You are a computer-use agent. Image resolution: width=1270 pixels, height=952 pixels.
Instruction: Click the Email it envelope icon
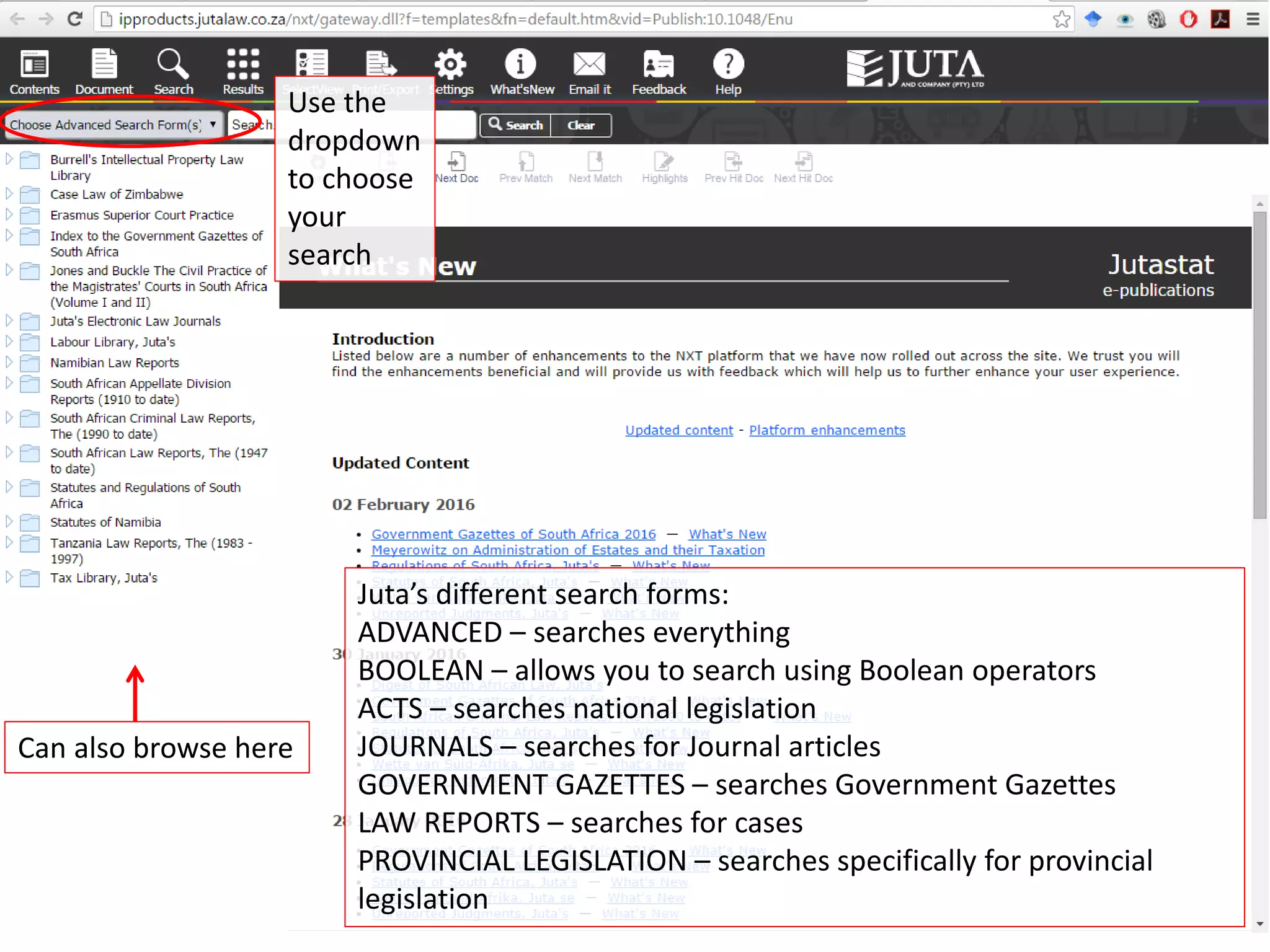click(589, 72)
